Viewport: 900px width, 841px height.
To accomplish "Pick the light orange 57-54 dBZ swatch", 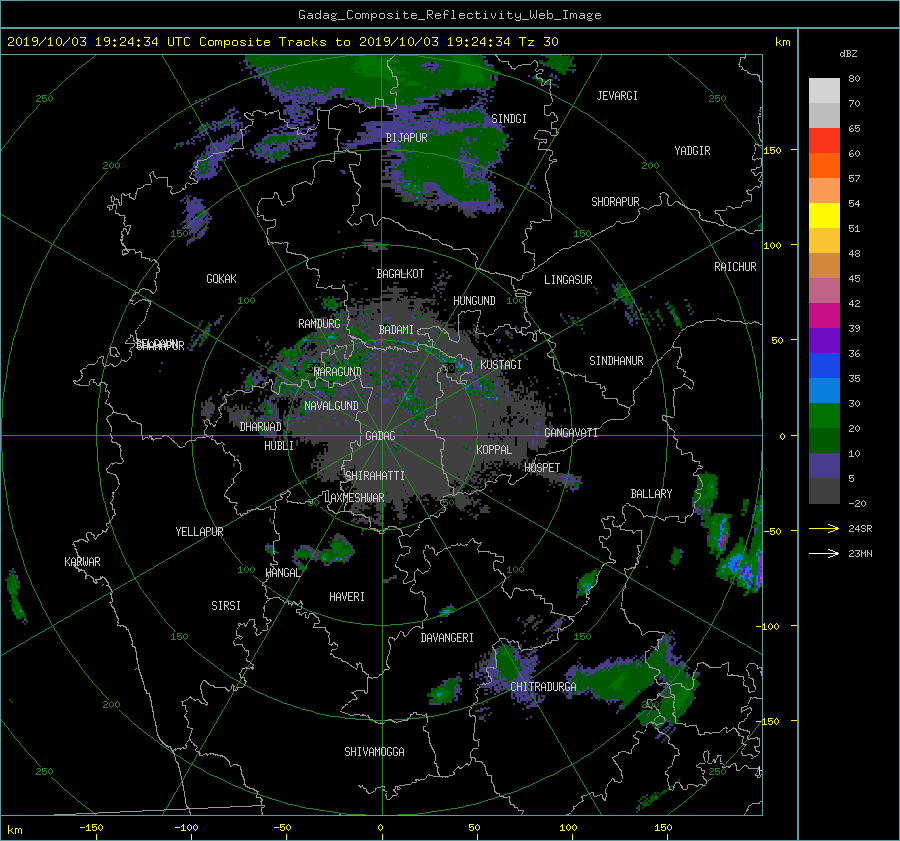I will (x=824, y=190).
